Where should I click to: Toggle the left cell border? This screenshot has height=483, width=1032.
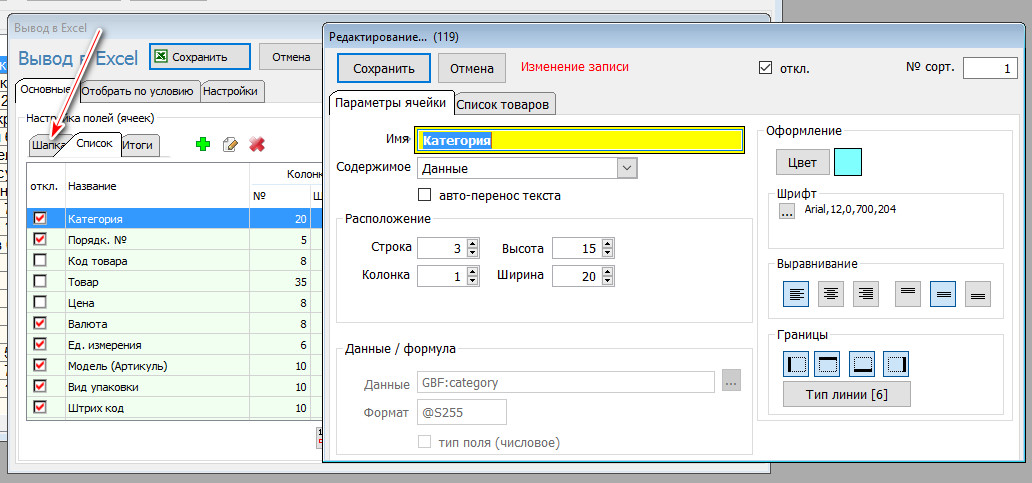click(798, 362)
